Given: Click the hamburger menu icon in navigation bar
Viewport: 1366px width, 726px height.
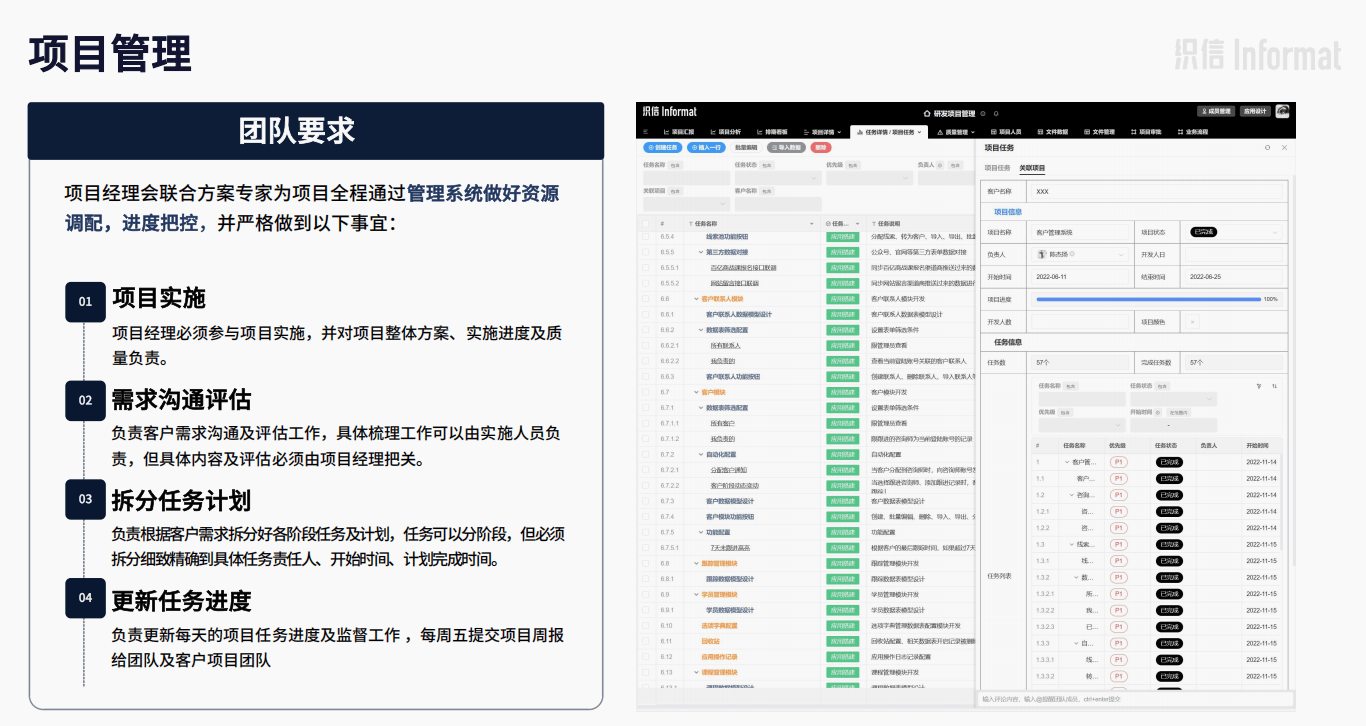Looking at the screenshot, I should (645, 132).
